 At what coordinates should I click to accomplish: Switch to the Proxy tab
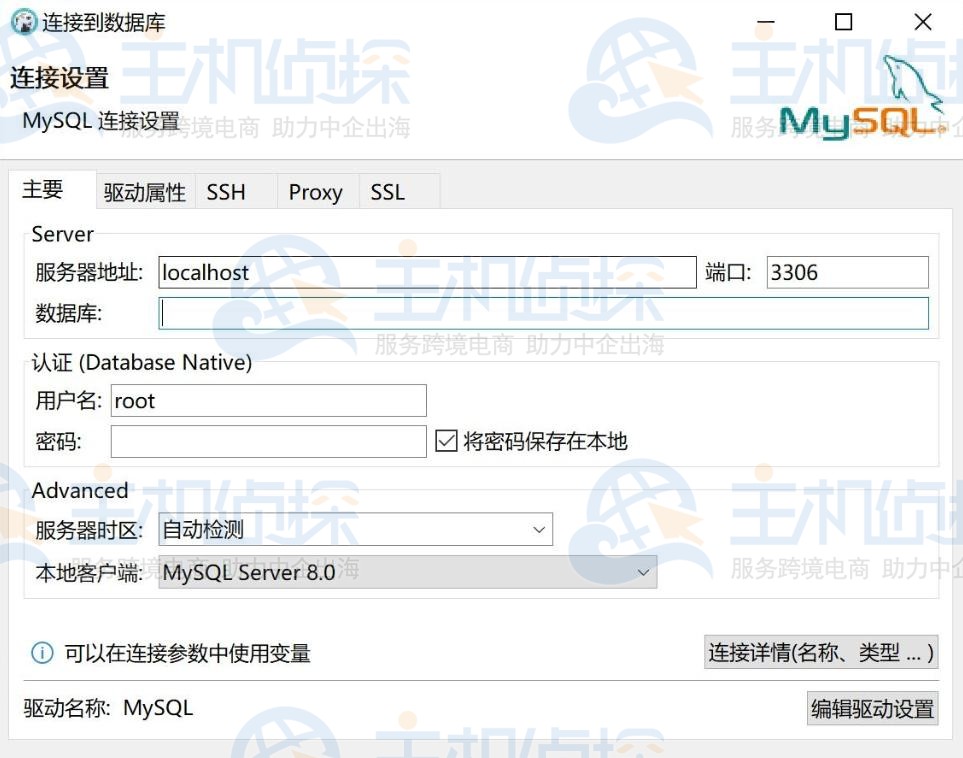(x=315, y=192)
